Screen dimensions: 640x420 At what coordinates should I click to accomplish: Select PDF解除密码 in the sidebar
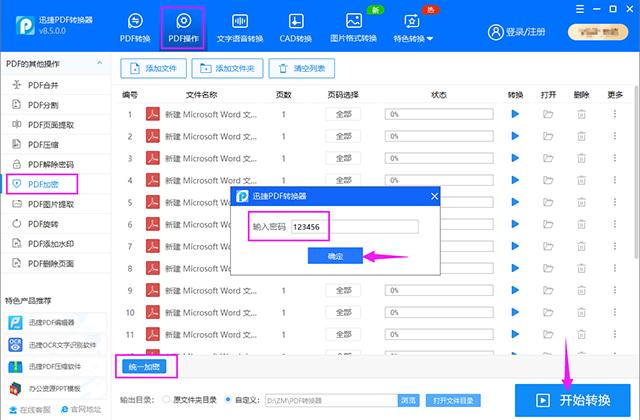pos(56,164)
